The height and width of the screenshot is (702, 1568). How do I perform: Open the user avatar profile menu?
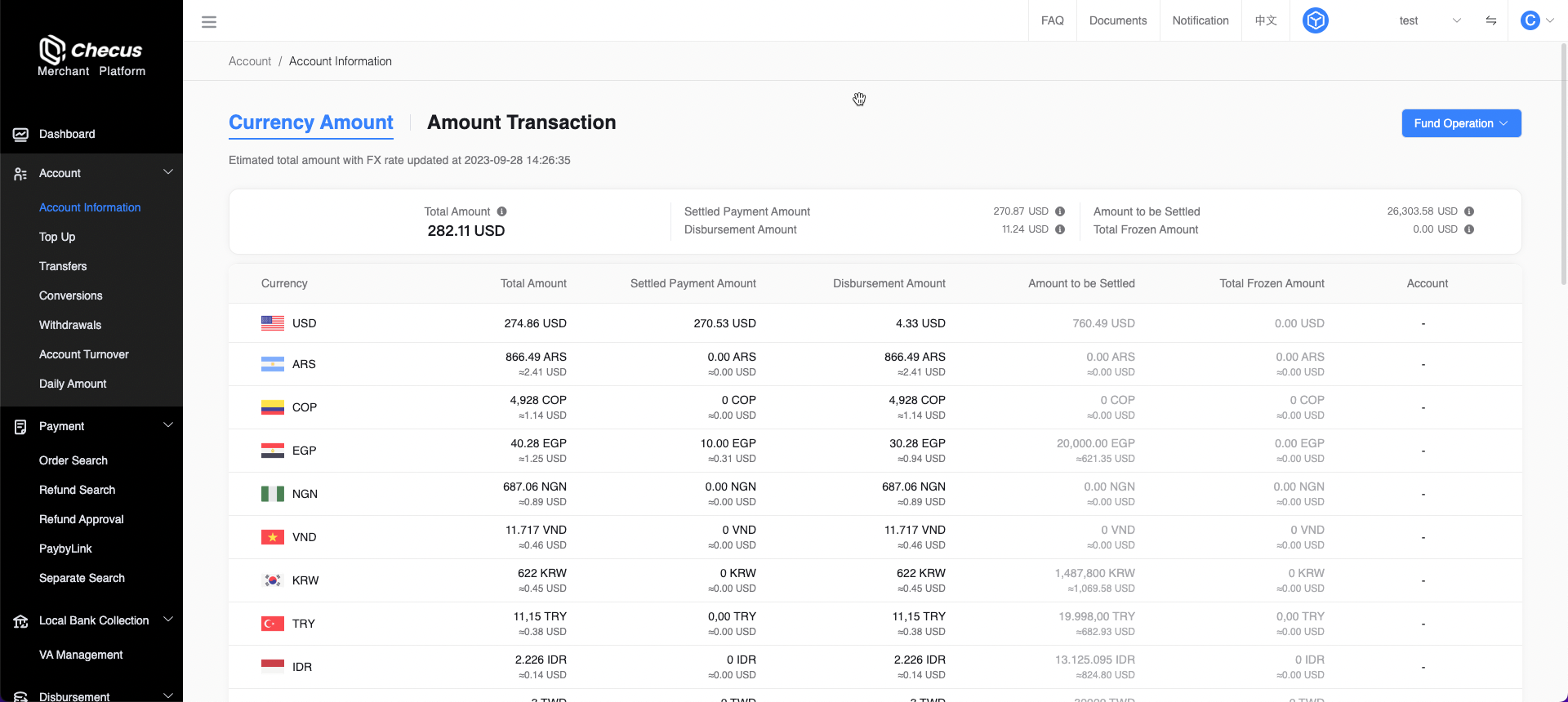[x=1536, y=20]
